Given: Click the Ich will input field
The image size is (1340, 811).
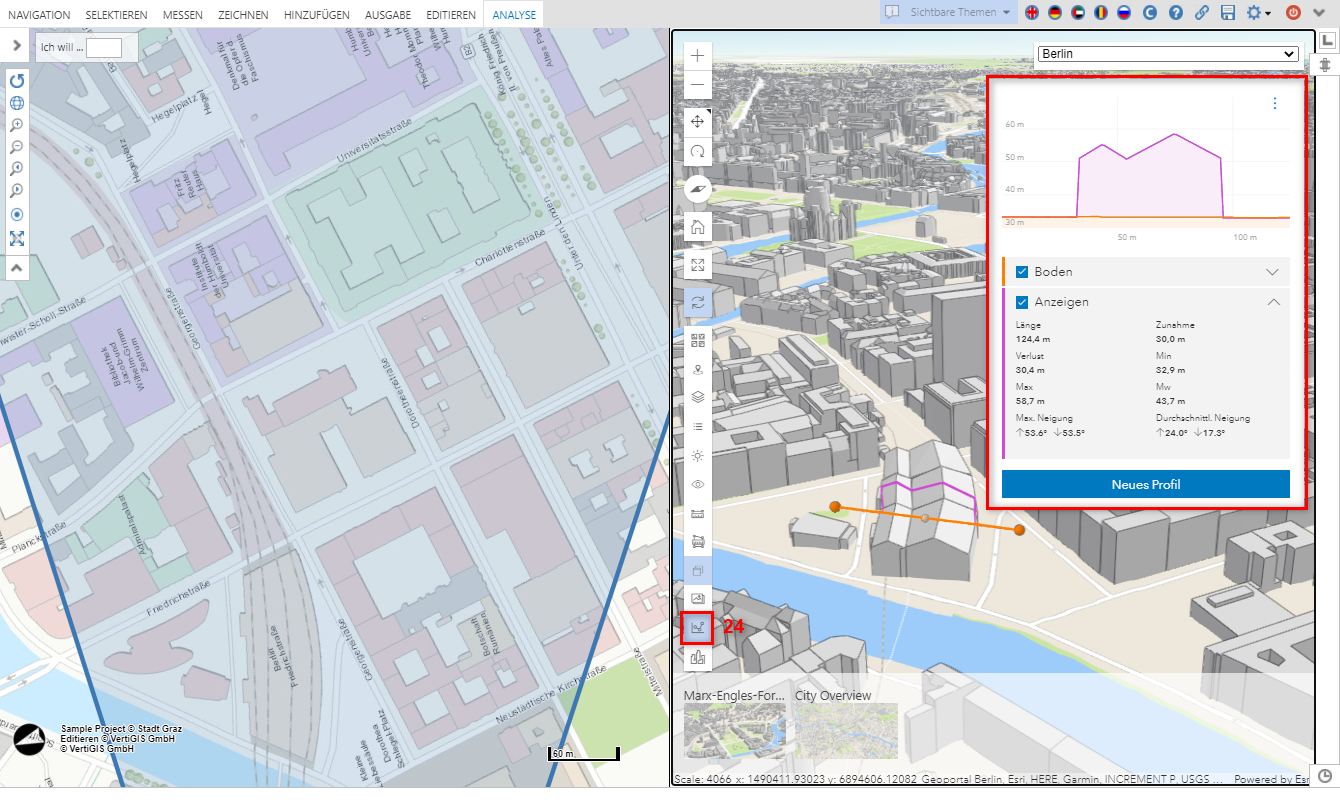Looking at the screenshot, I should (104, 48).
